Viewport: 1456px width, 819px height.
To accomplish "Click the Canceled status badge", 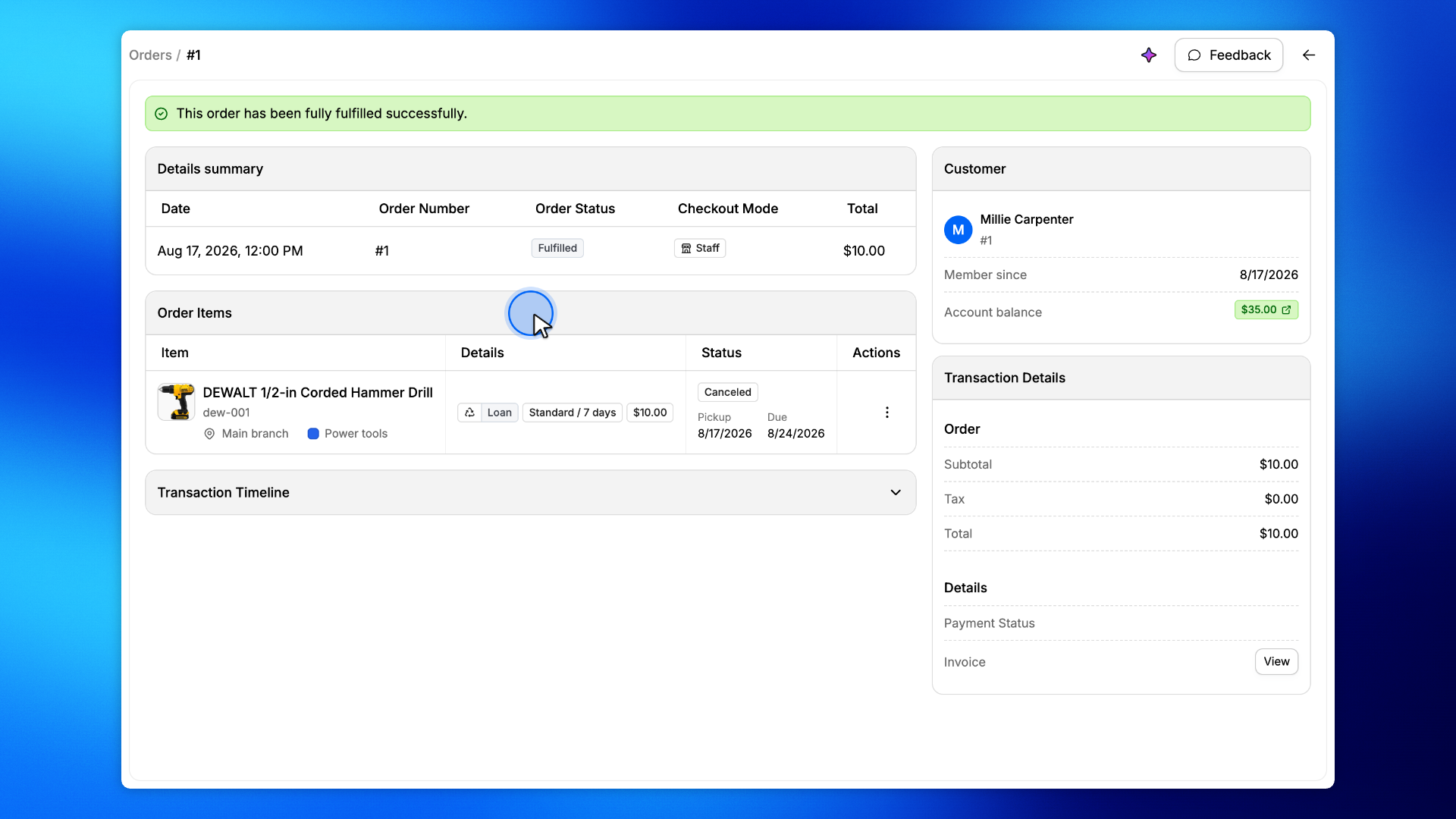I will point(728,392).
